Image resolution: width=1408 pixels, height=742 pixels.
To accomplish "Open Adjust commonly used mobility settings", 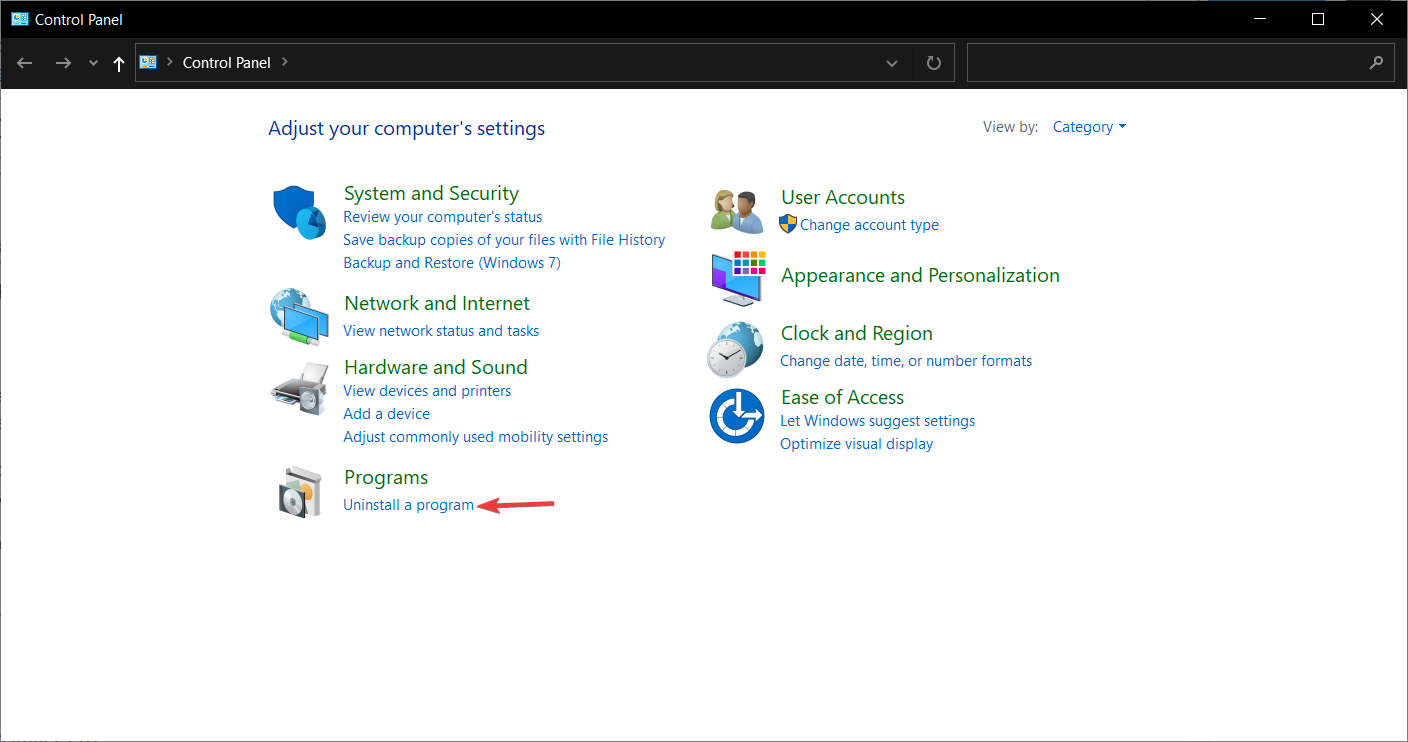I will pos(476,437).
